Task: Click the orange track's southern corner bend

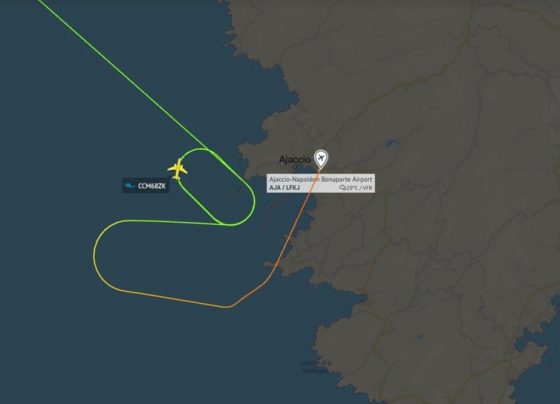Action: (x=229, y=306)
